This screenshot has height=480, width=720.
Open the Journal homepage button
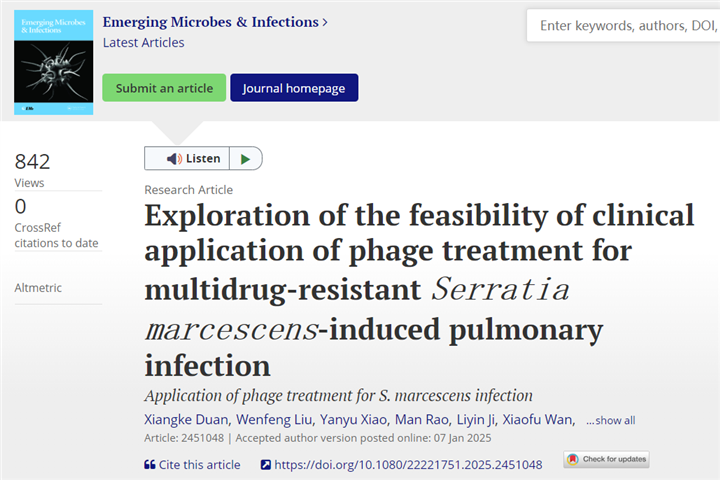click(x=294, y=88)
